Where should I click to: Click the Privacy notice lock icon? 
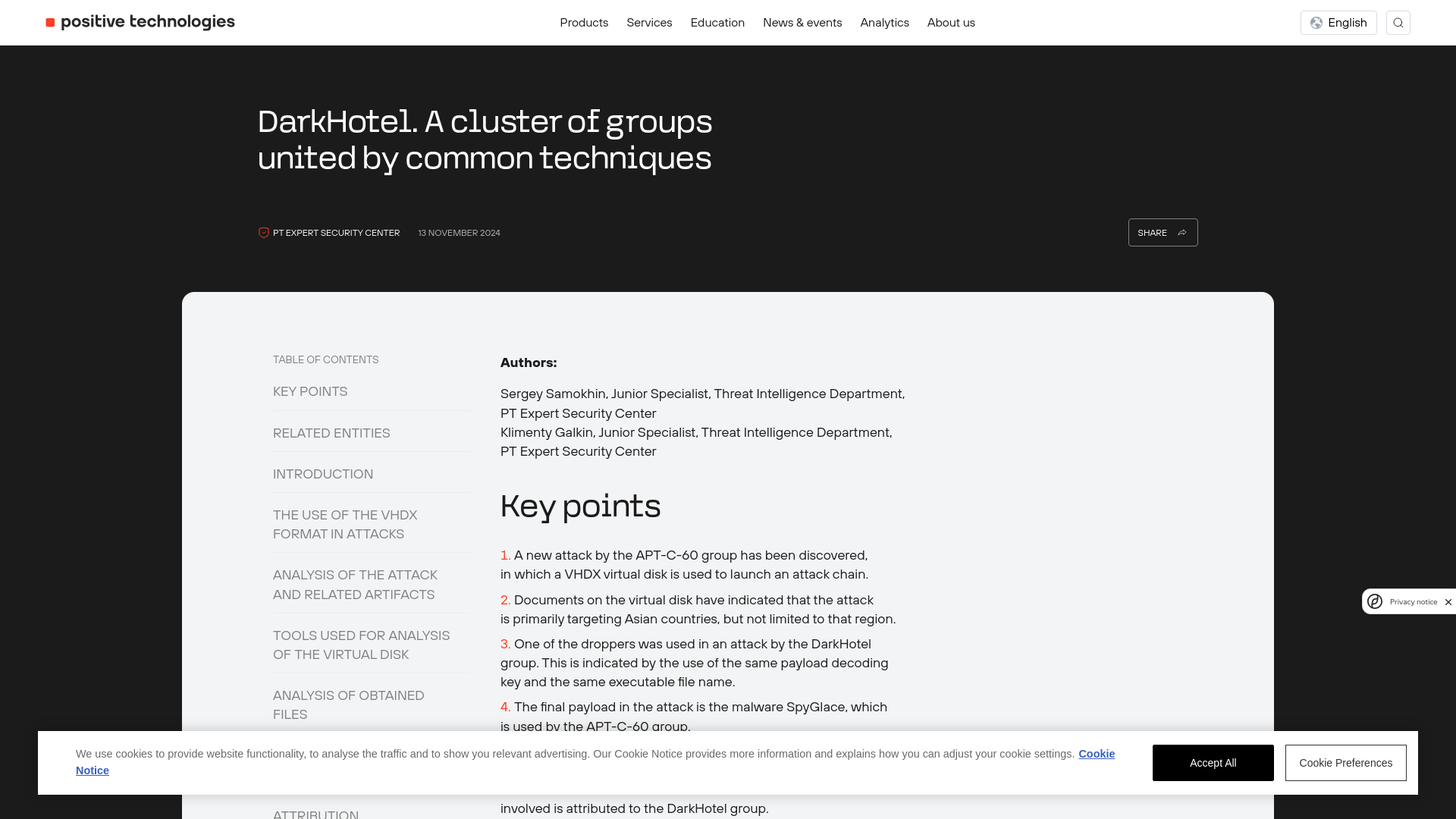(x=1375, y=601)
